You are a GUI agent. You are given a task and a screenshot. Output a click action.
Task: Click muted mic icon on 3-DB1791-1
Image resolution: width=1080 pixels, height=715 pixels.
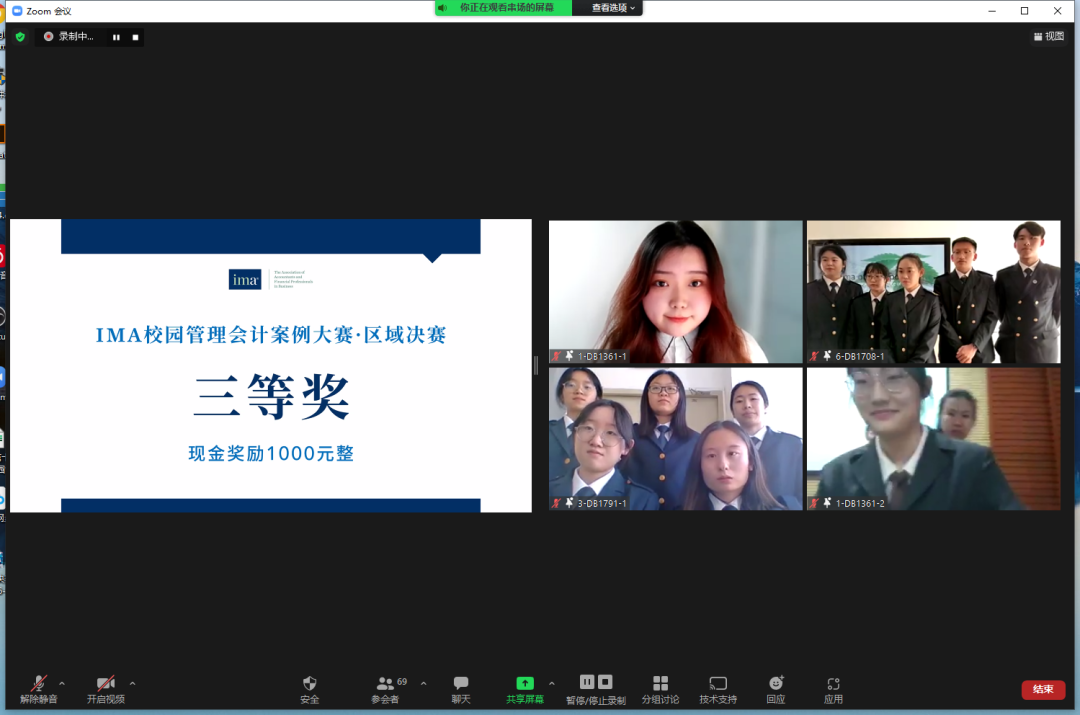[556, 503]
